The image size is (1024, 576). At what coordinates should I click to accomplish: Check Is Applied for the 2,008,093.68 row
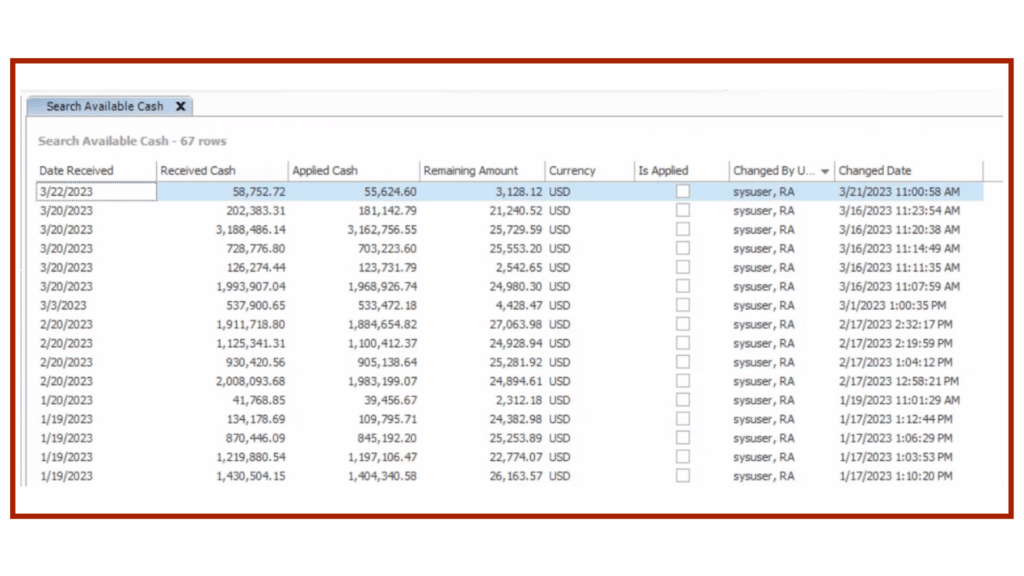(x=683, y=381)
